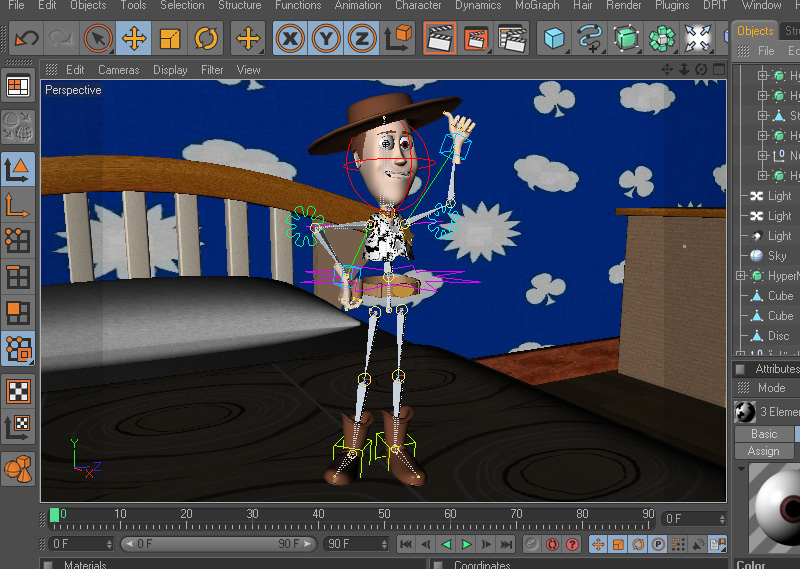800x569 pixels.
Task: Open the Attributes Mode menu
Action: click(x=771, y=388)
